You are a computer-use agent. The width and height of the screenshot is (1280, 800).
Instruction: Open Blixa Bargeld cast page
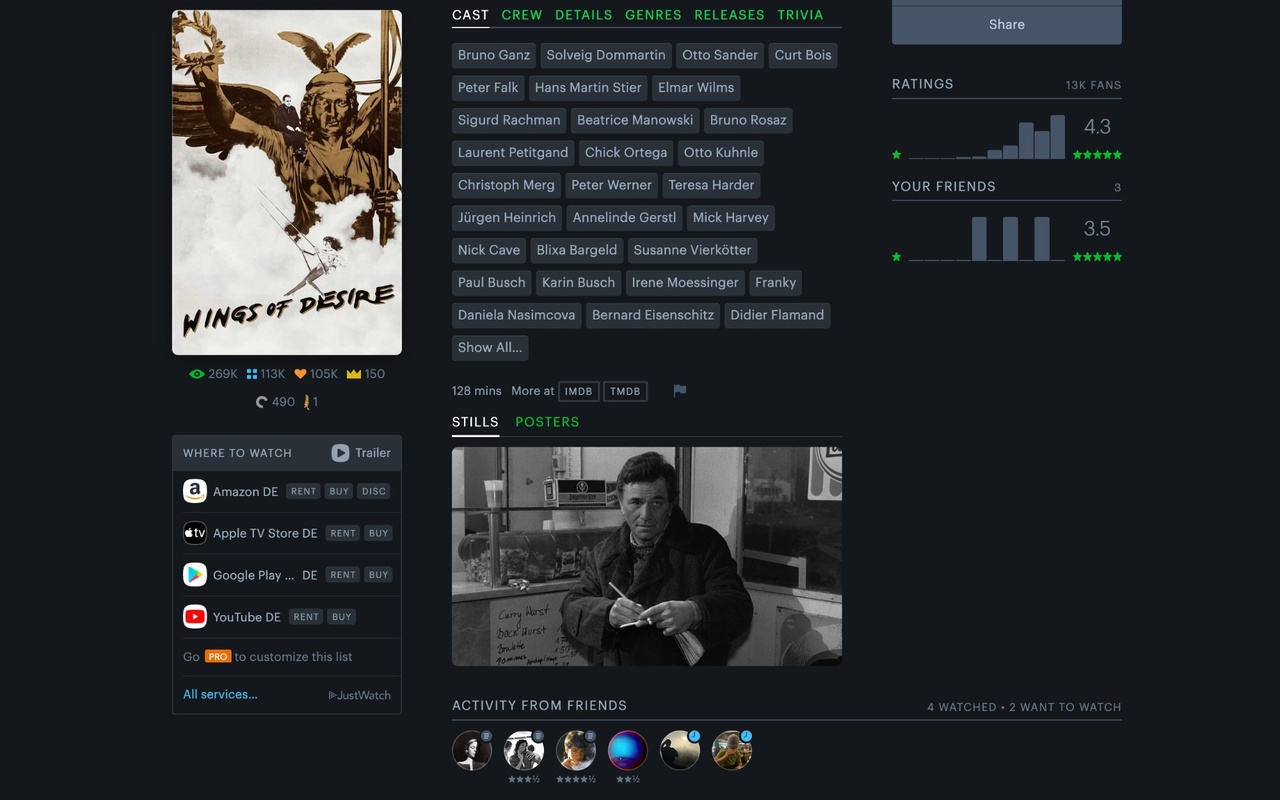tap(577, 250)
